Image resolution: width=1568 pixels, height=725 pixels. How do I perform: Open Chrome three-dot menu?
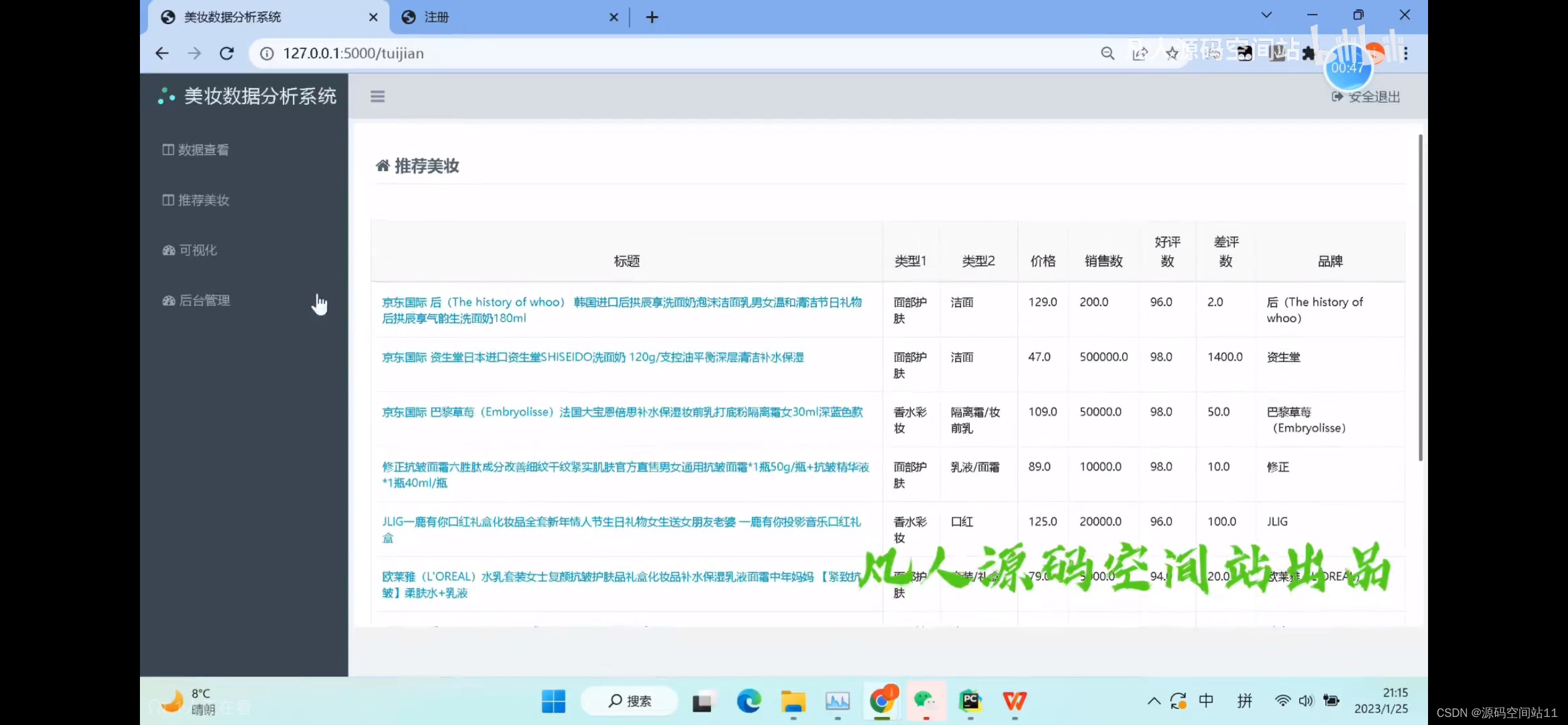point(1406,54)
